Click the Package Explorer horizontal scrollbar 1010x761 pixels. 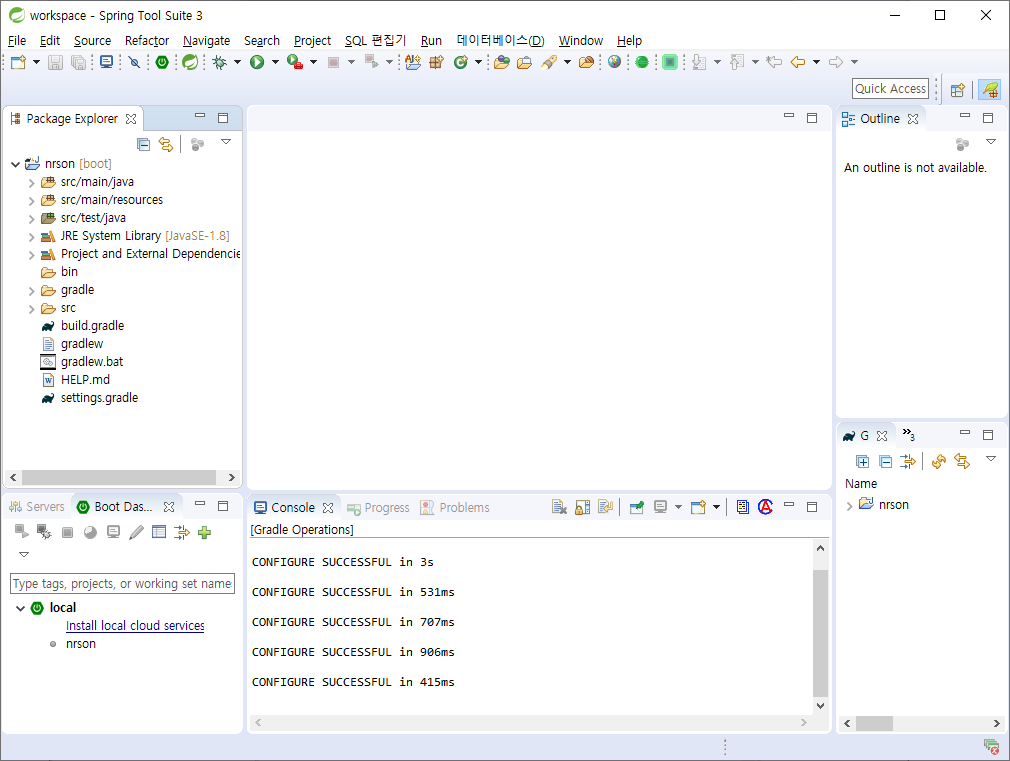click(x=119, y=477)
